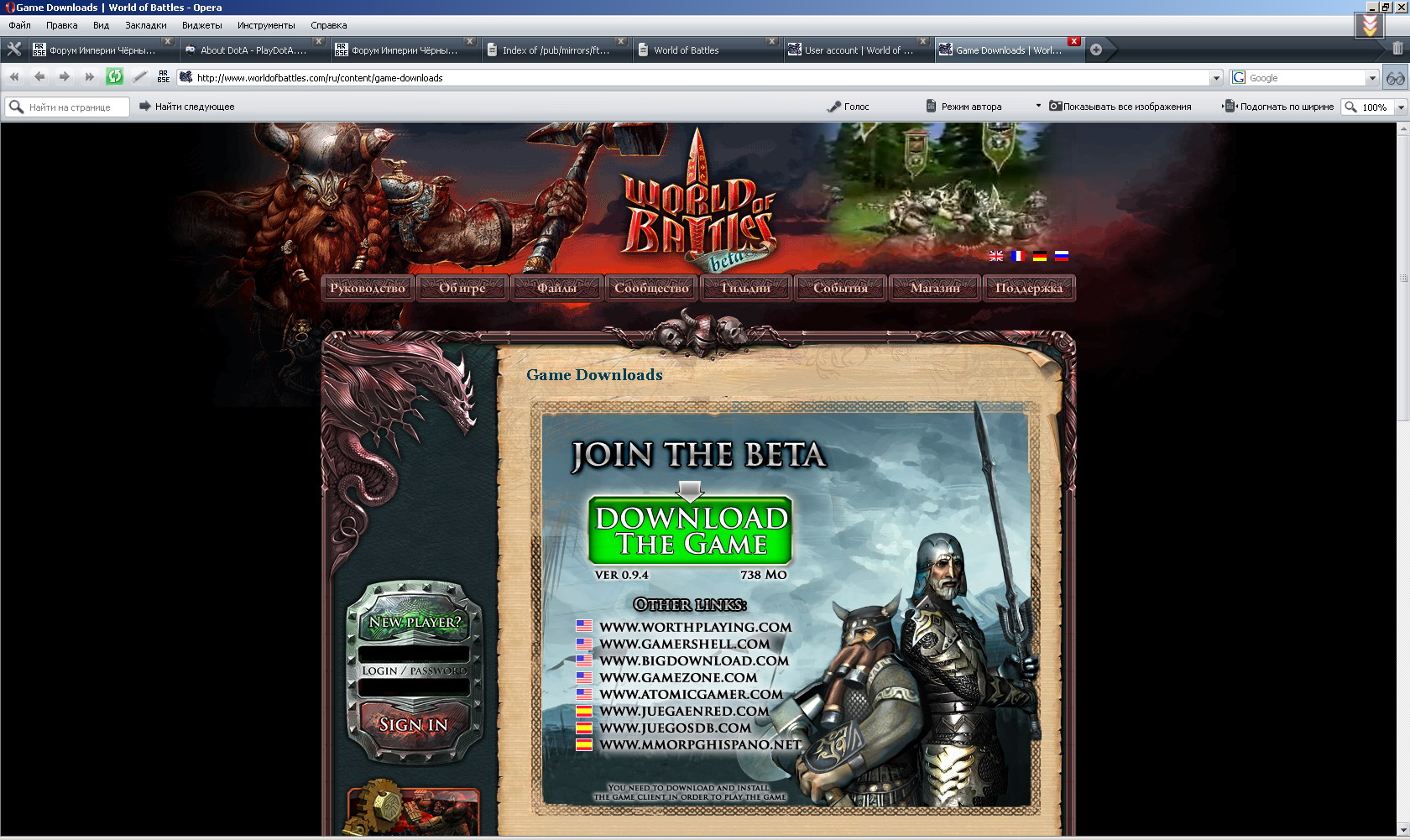Open the search engine dropdown arrow
Screen dimensions: 1410x840
[1372, 78]
